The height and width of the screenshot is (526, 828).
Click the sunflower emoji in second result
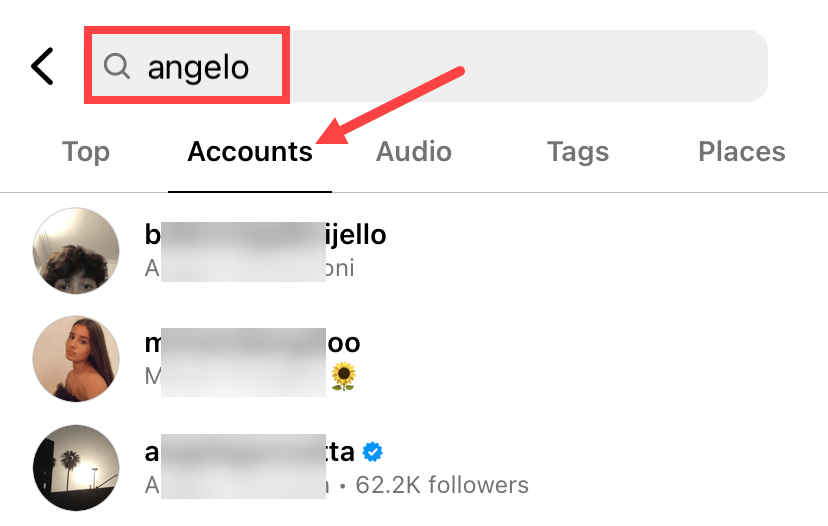point(343,376)
